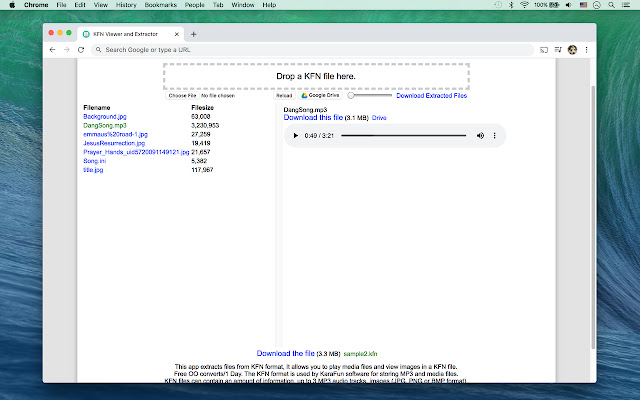Open Notification Center in the menu bar
The height and width of the screenshot is (400, 640).
[626, 5]
